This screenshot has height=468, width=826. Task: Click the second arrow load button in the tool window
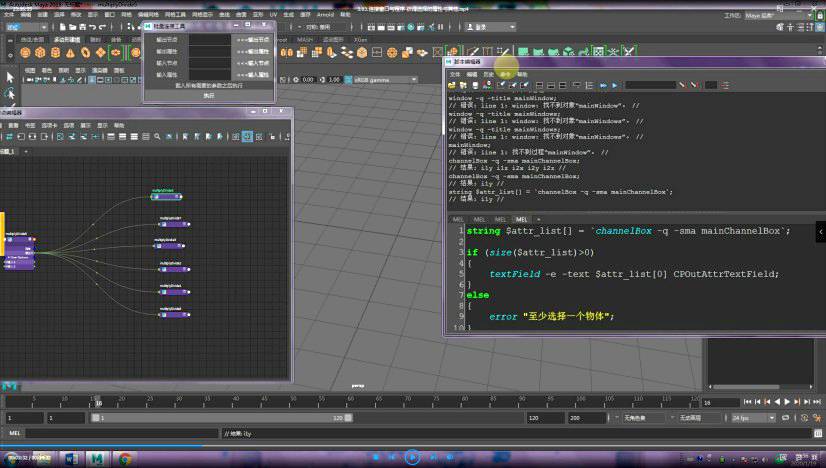(x=253, y=51)
